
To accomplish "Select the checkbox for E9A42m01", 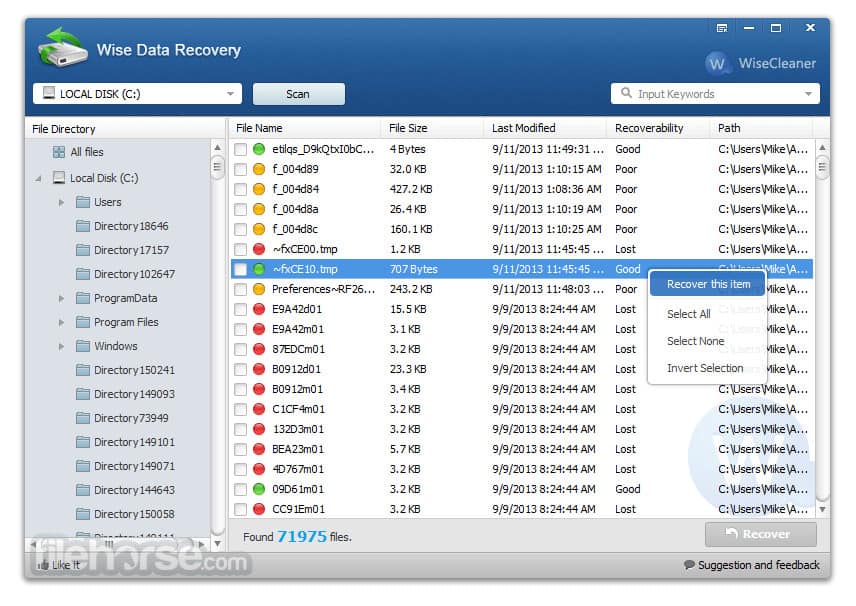I will (x=240, y=329).
